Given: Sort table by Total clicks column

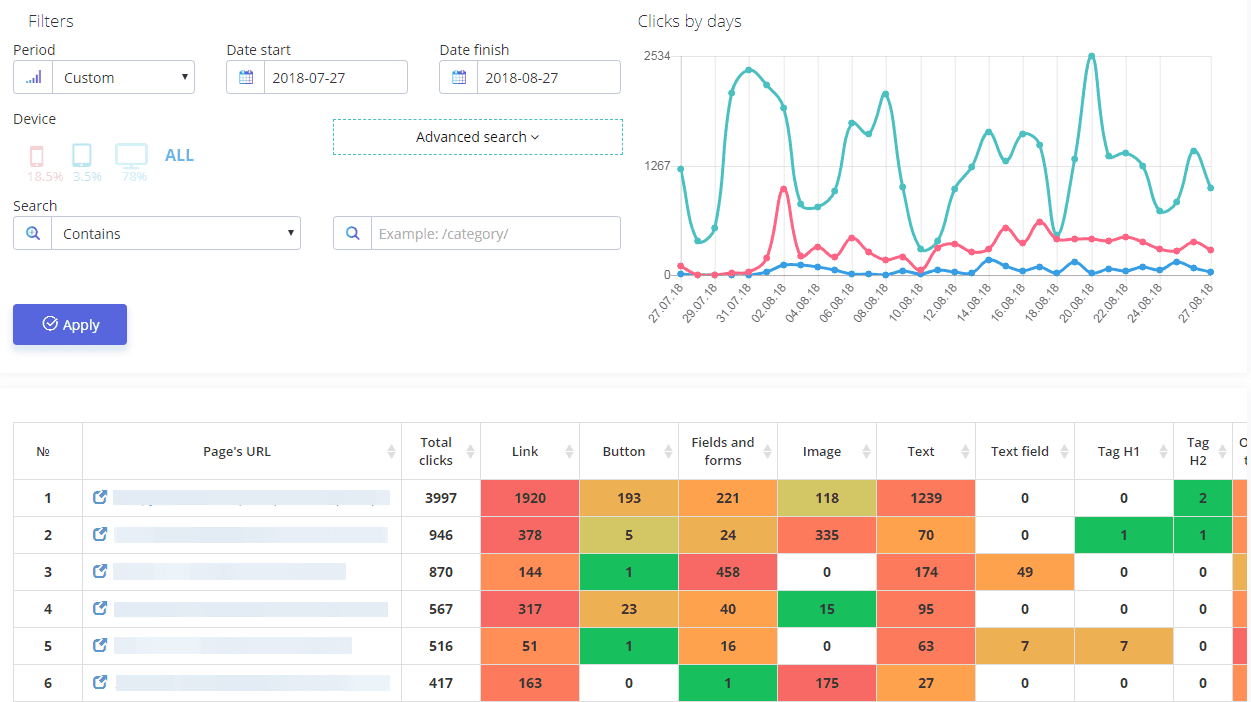Looking at the screenshot, I should pyautogui.click(x=441, y=451).
